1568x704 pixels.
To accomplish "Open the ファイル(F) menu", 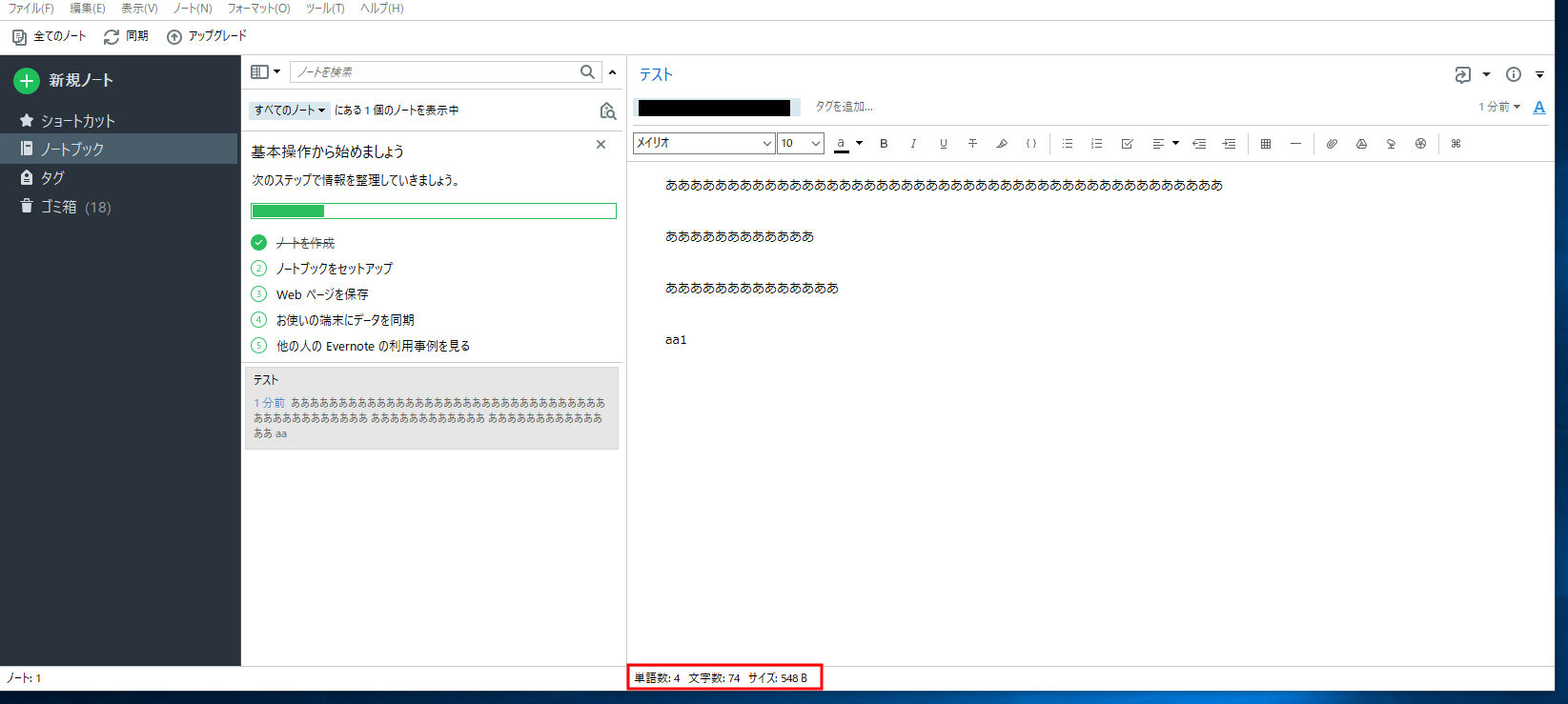I will [31, 9].
